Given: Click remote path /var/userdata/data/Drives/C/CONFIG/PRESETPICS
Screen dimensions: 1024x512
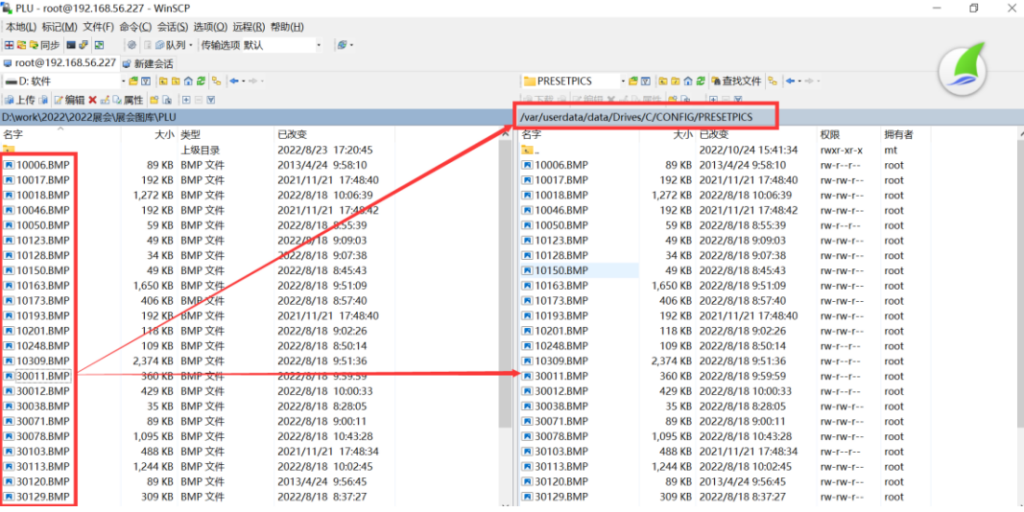Looking at the screenshot, I should (x=637, y=118).
